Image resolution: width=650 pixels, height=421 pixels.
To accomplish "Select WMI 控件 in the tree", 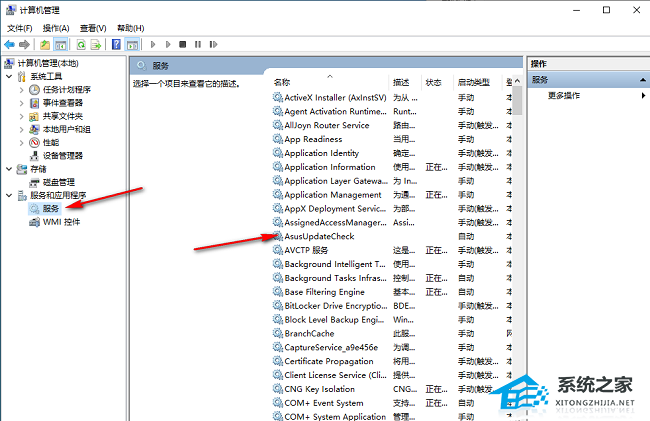I will point(61,222).
